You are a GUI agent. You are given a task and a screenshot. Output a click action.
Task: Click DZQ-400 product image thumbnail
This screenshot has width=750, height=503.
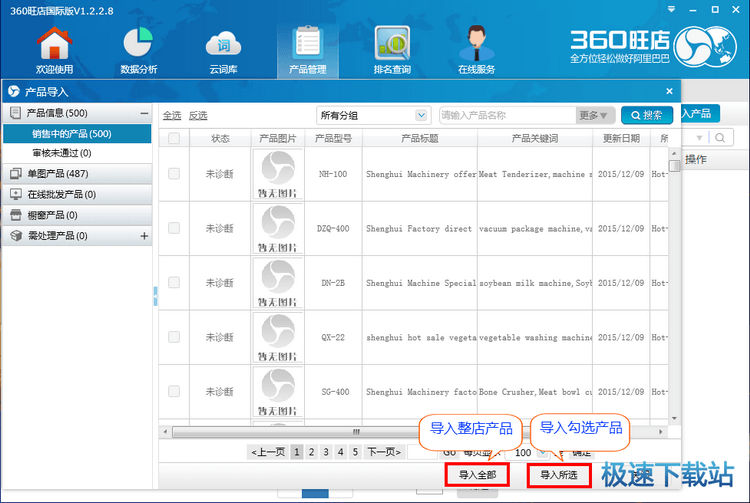pos(278,229)
